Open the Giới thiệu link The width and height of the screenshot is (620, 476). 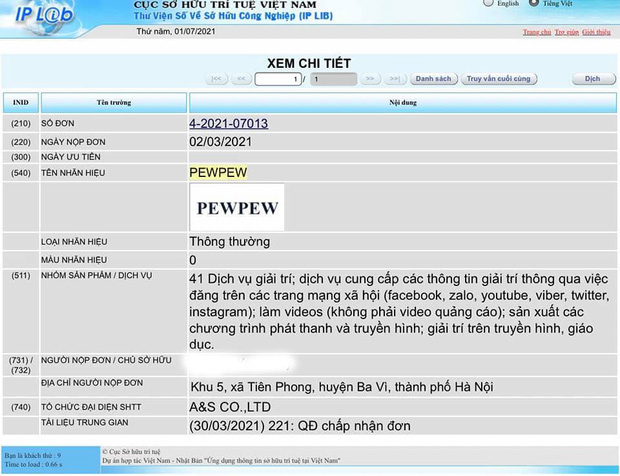pyautogui.click(x=596, y=32)
